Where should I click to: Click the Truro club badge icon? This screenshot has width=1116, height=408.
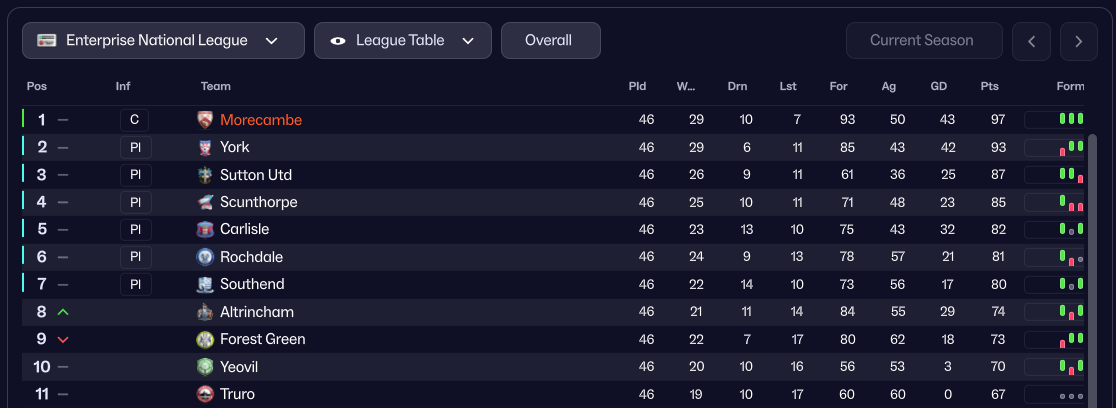[205, 394]
